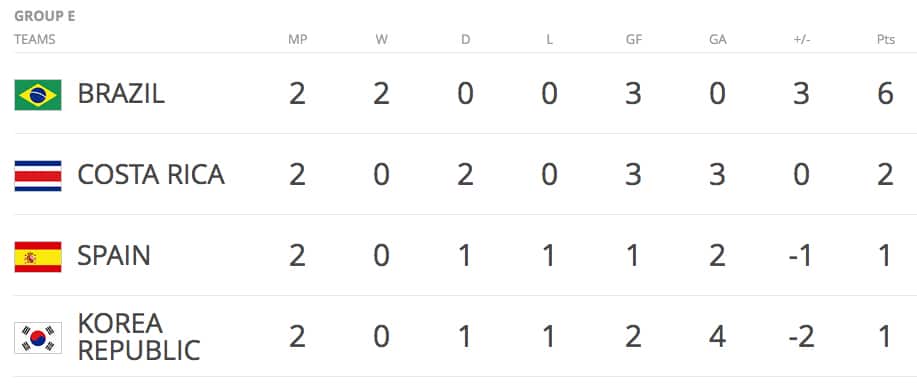Viewport: 917px width, 386px height.
Task: Click the GROUP E heading
Action: 44,16
